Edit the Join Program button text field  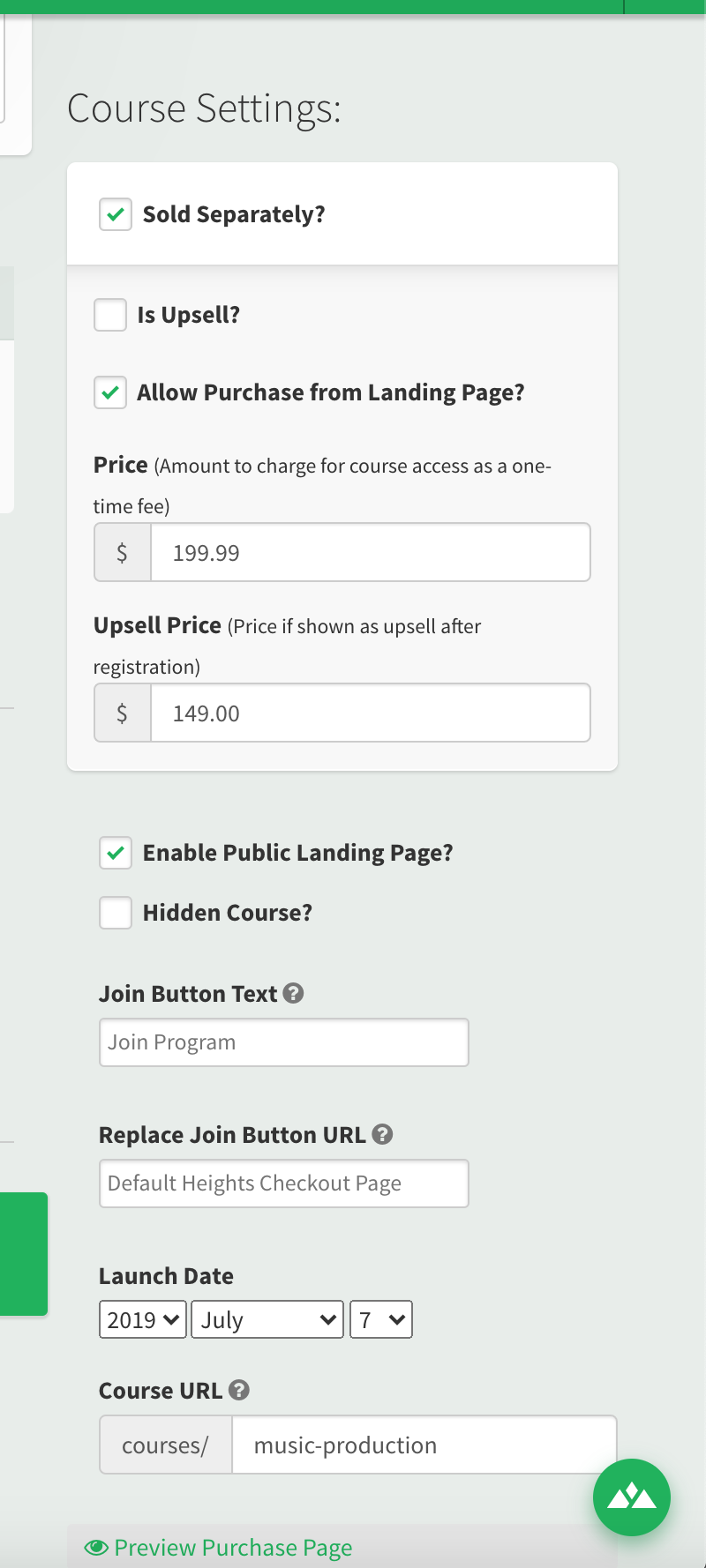[283, 1042]
